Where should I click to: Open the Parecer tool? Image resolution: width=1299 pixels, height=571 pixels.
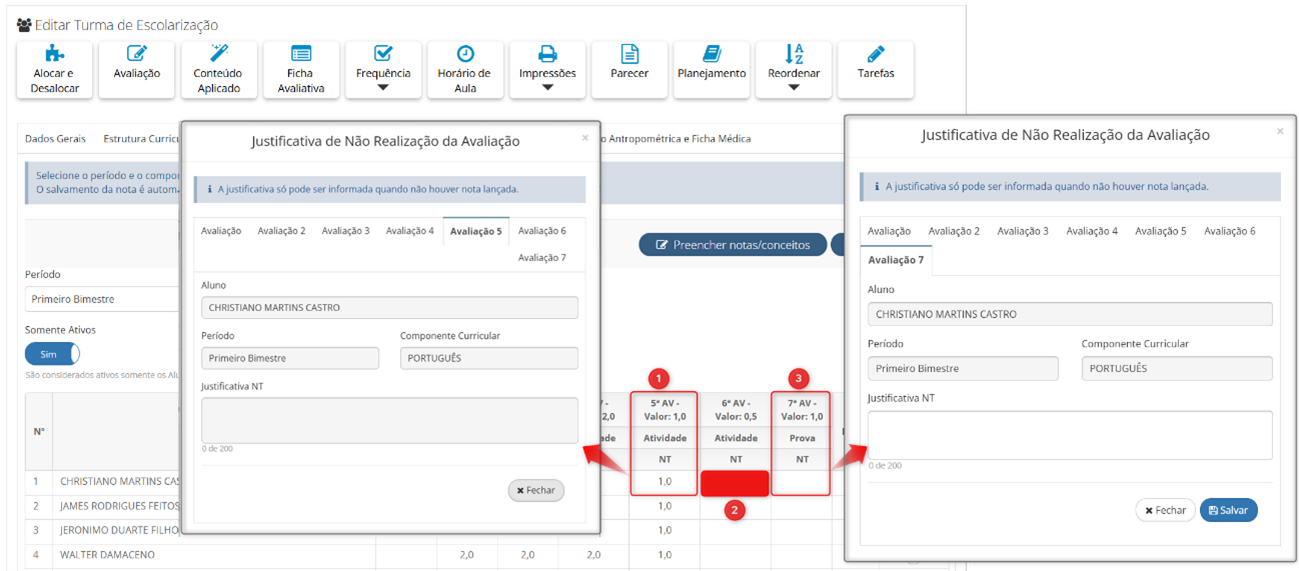pos(629,70)
